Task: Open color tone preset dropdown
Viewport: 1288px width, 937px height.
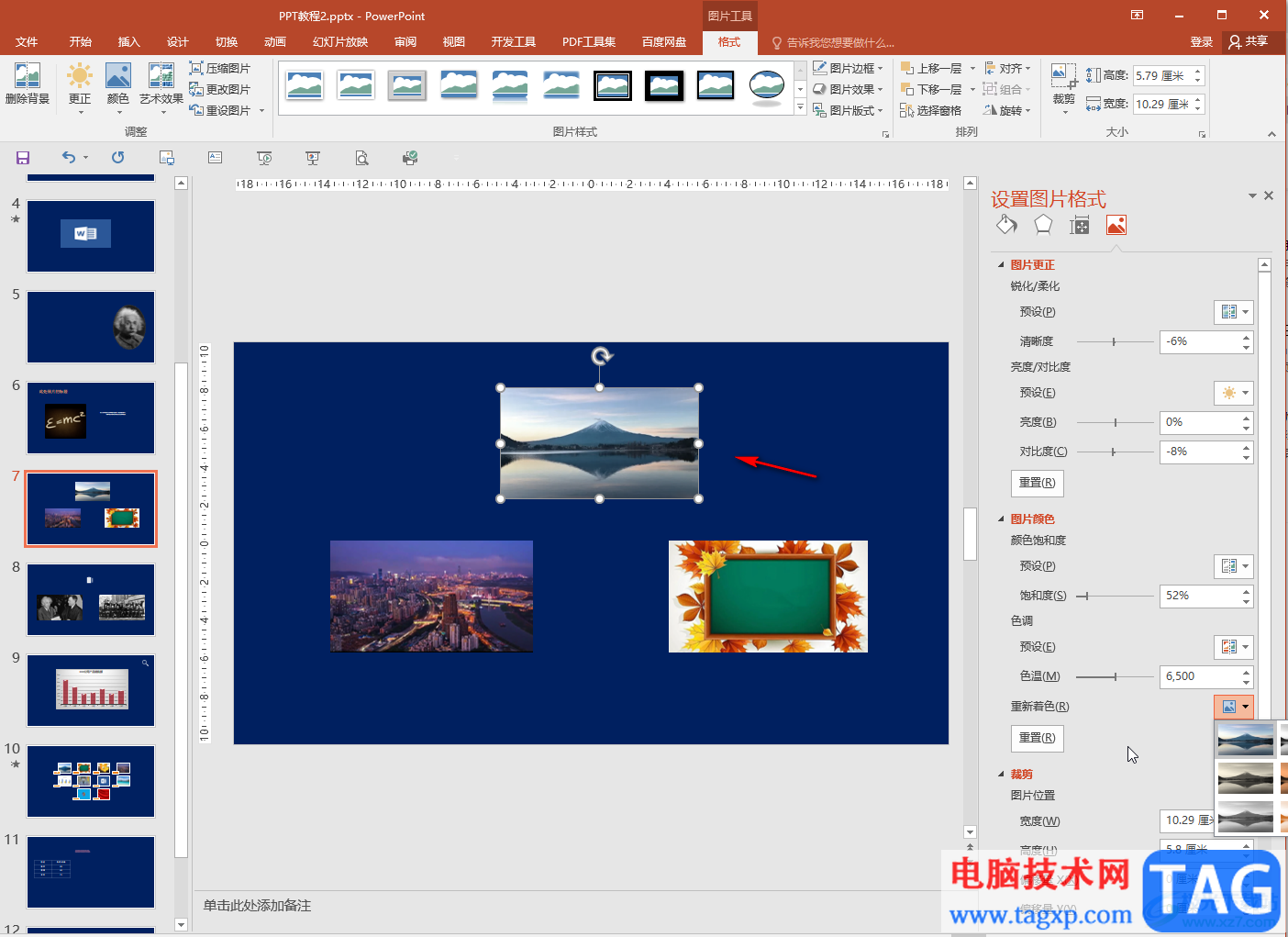Action: (1233, 647)
